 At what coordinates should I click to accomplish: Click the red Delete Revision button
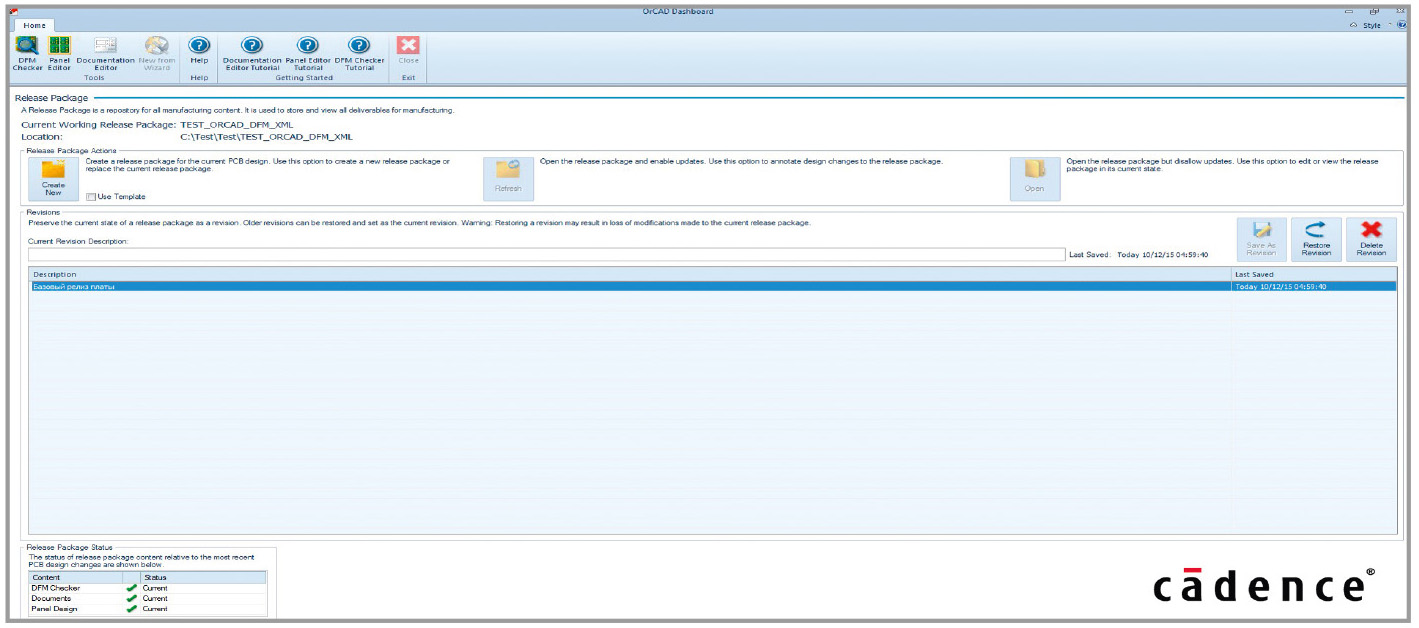1371,240
